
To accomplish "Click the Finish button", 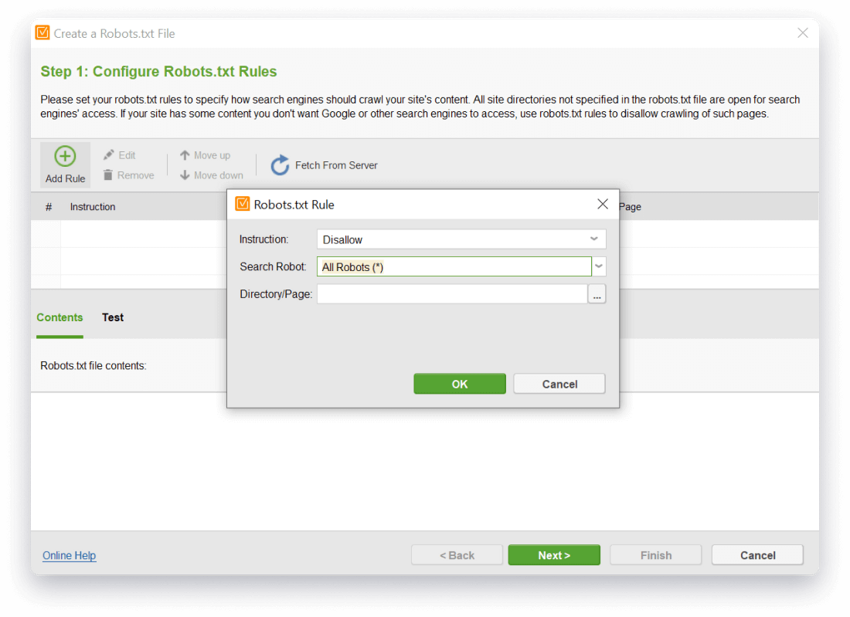I will (655, 554).
